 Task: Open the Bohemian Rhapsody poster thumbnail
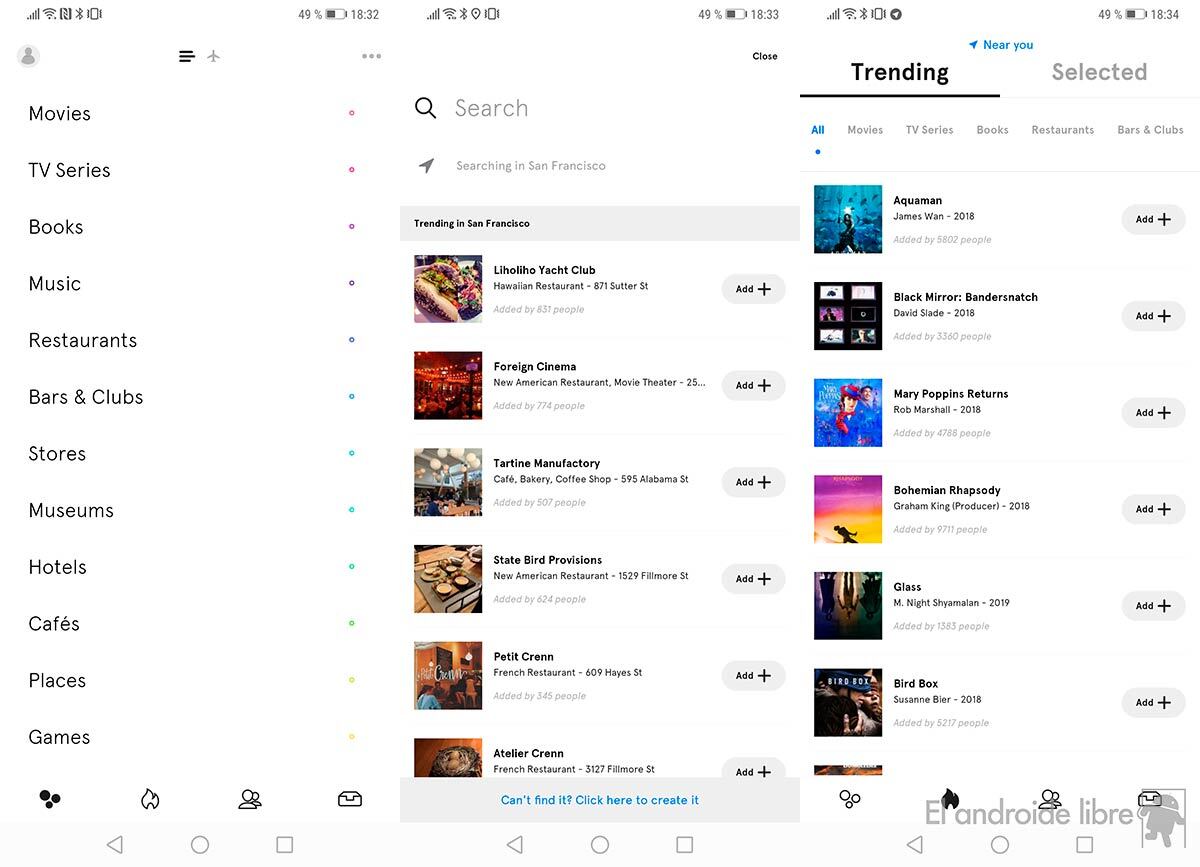848,509
